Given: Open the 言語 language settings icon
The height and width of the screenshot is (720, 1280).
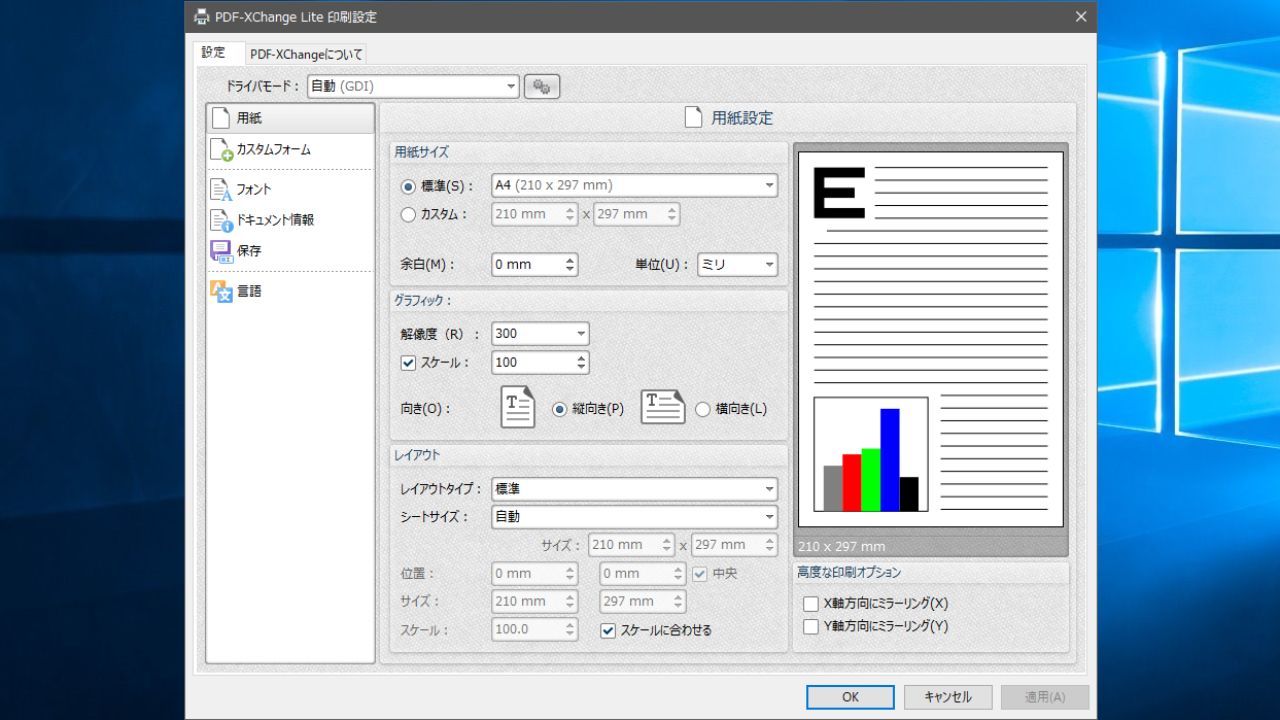Looking at the screenshot, I should tap(221, 291).
